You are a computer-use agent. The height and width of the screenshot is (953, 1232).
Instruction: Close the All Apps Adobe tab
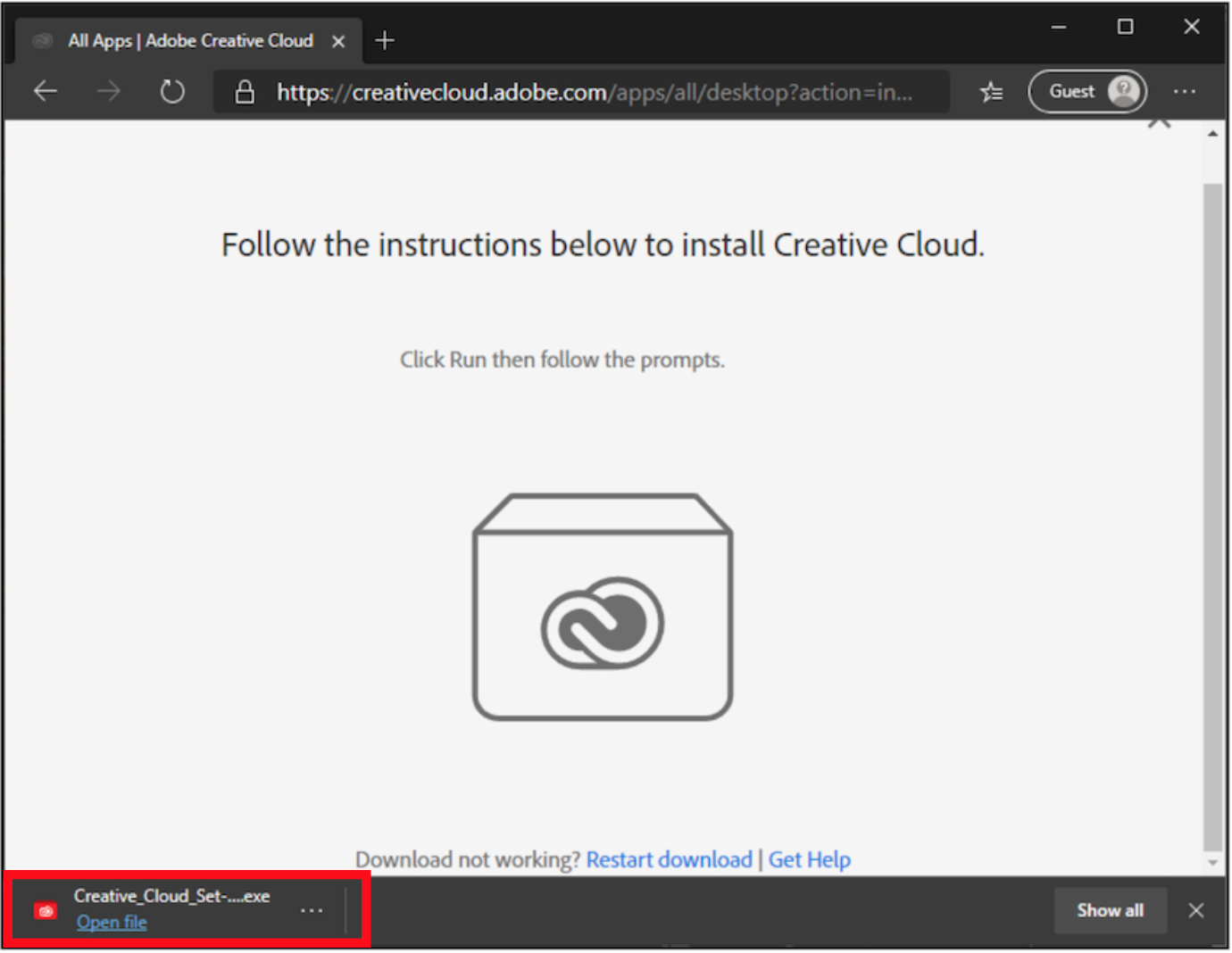(338, 41)
